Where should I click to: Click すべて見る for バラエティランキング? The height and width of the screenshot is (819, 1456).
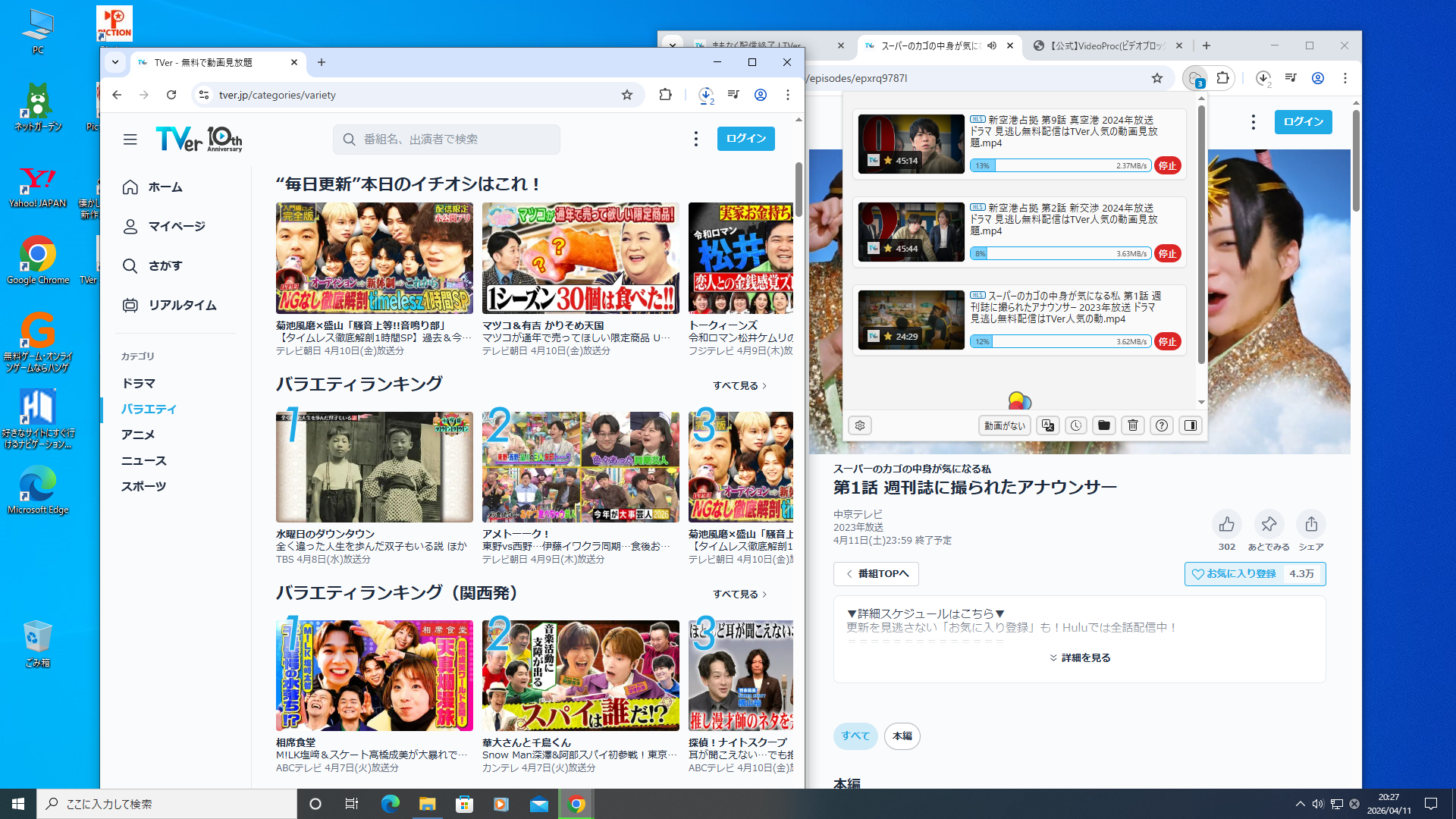[x=739, y=385]
